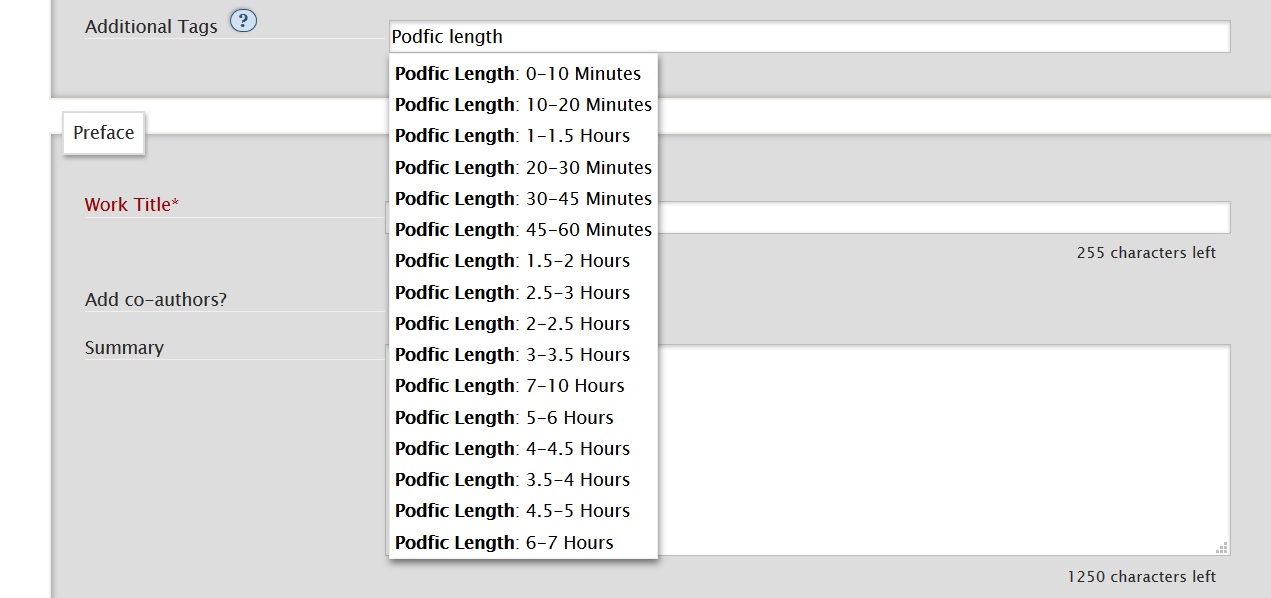Pick Podfic Length: 4-4.5 Hours suggestion
Viewport: 1271px width, 598px height.
[x=513, y=449]
